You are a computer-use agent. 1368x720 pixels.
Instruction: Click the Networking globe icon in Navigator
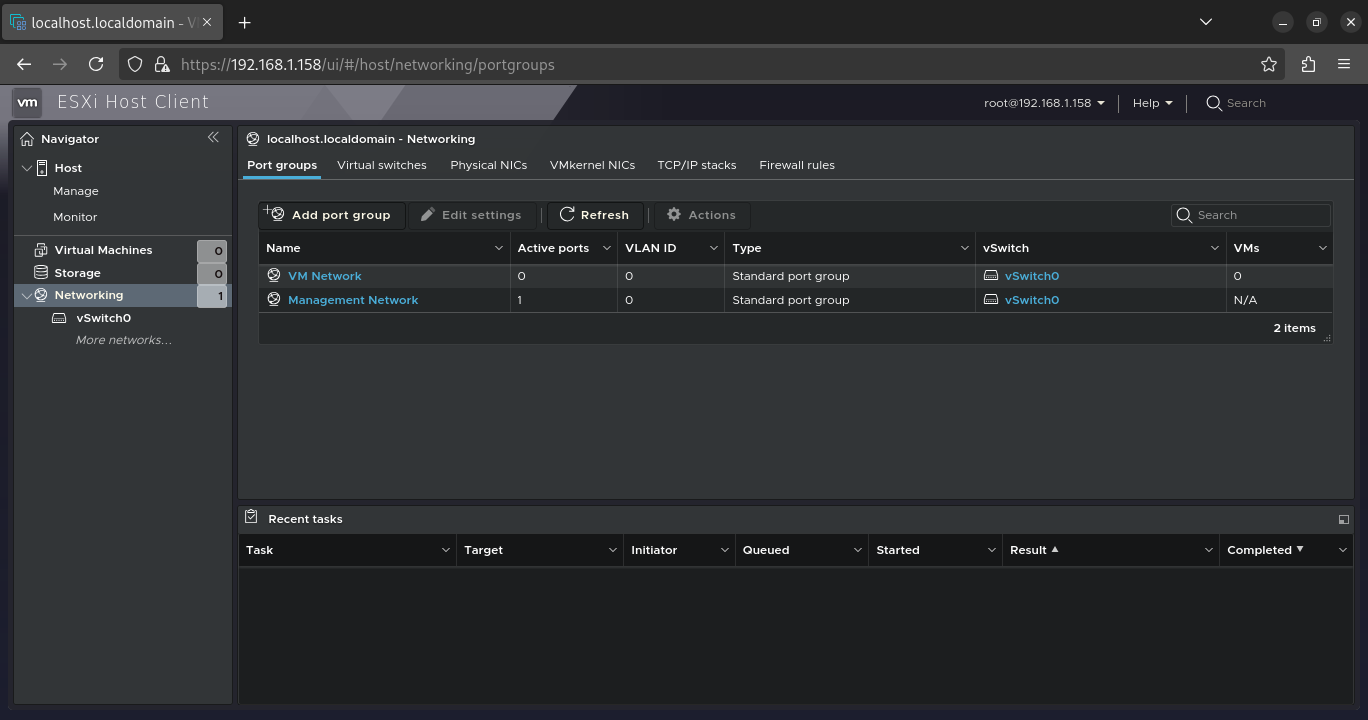[x=41, y=295]
